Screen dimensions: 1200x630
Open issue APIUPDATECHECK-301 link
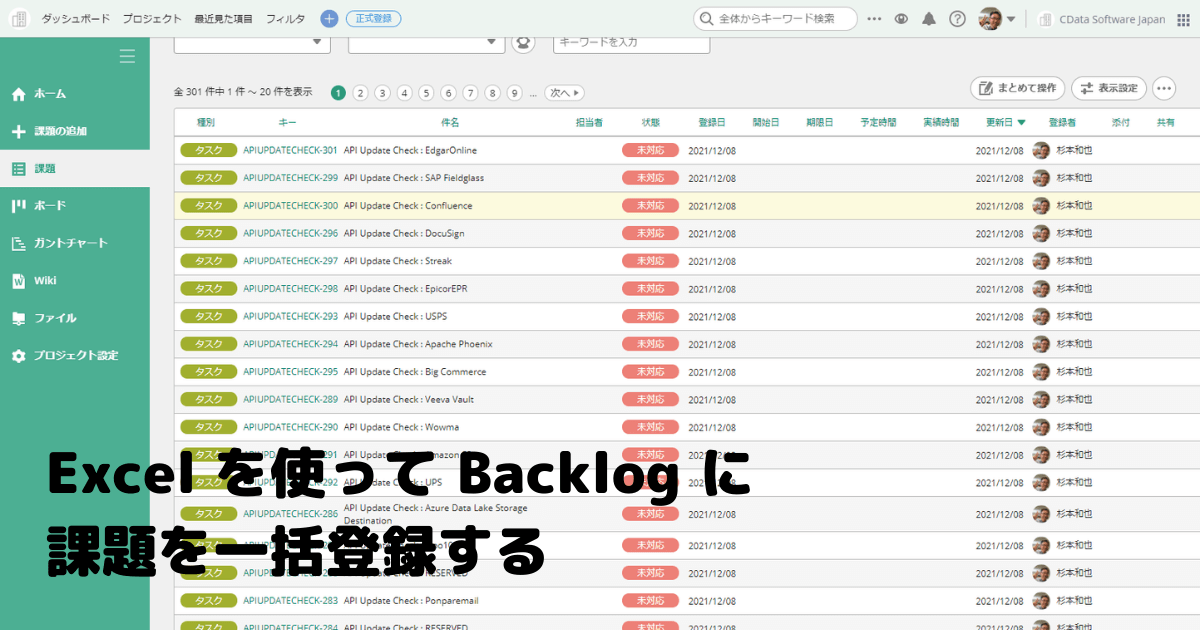pos(290,150)
